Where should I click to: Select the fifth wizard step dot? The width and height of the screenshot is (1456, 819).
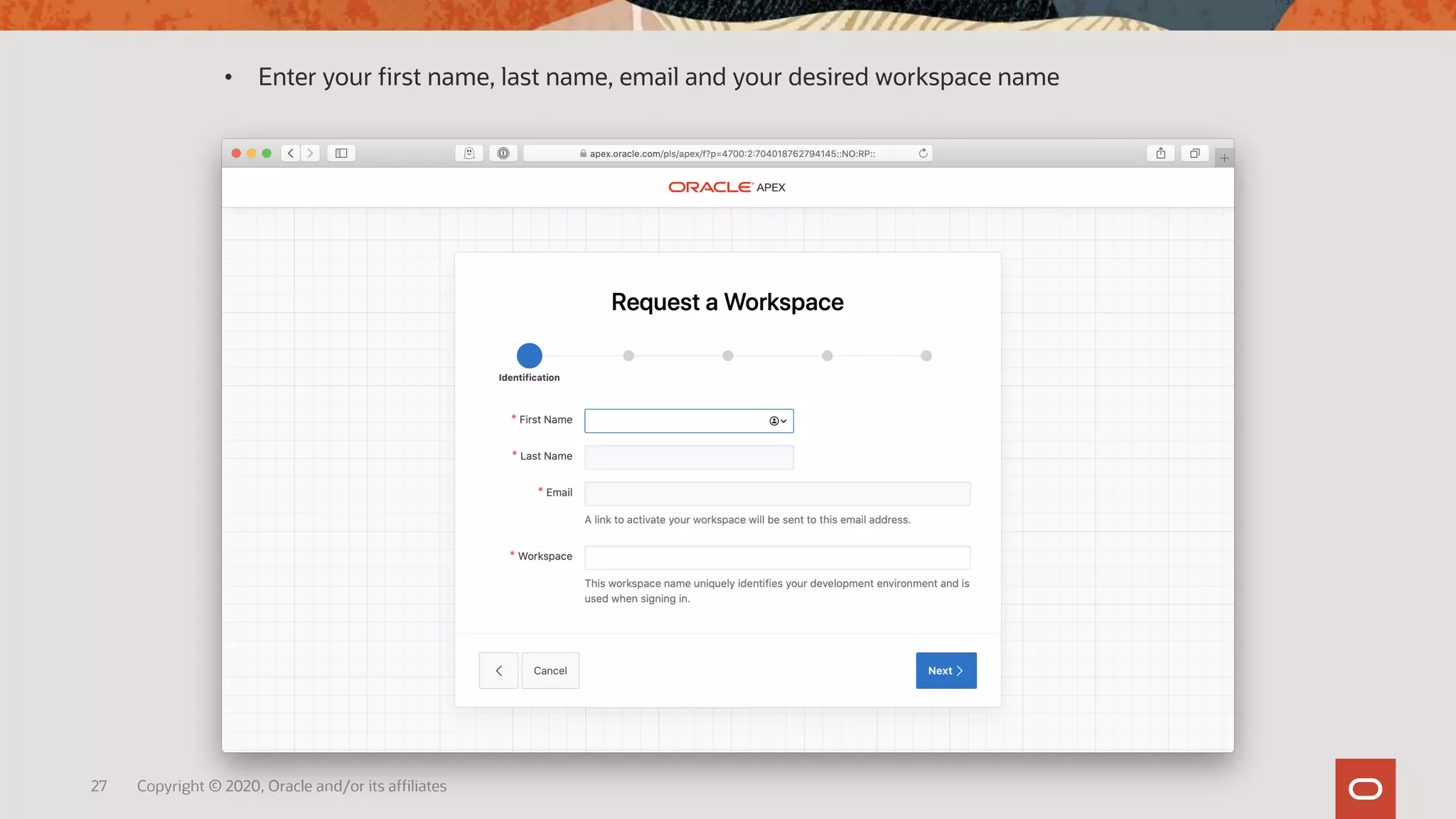(x=926, y=355)
